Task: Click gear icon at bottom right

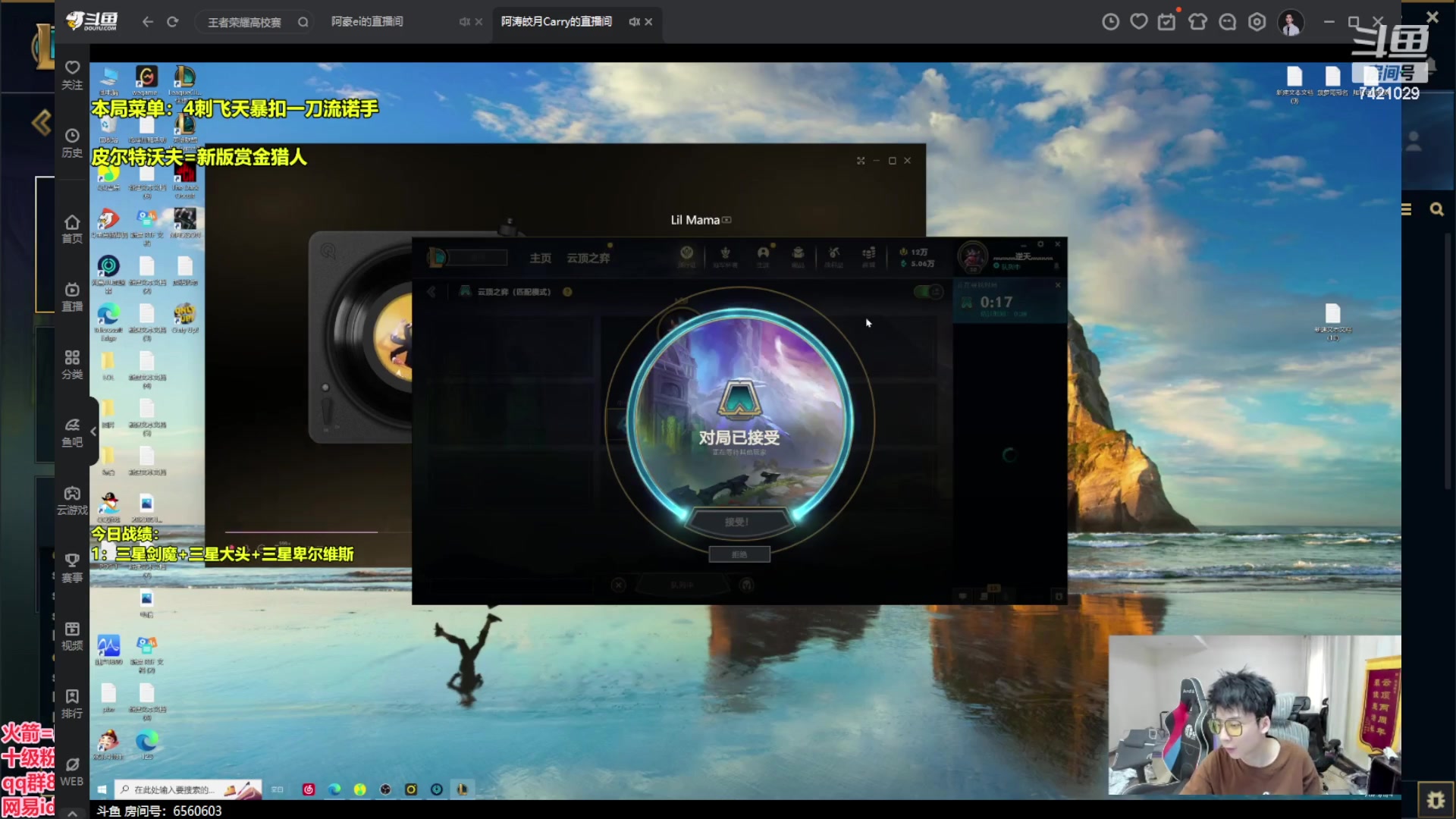Action: pos(1436,800)
